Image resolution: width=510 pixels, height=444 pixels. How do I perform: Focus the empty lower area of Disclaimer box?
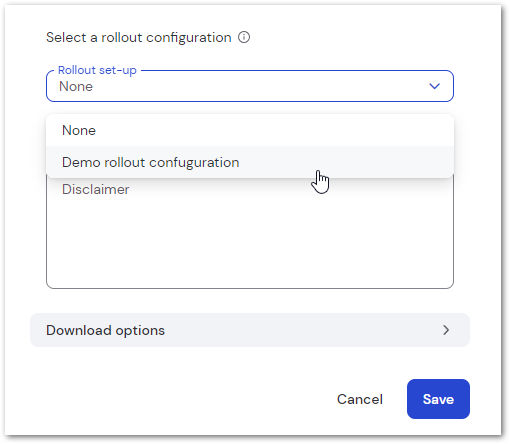(x=250, y=247)
